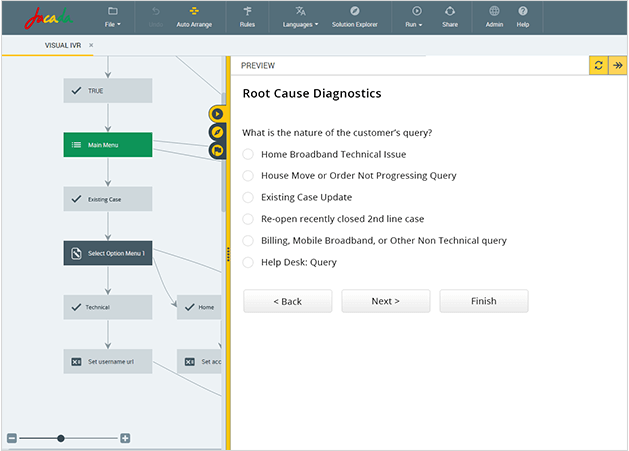
Task: Click the Next > button
Action: point(386,301)
